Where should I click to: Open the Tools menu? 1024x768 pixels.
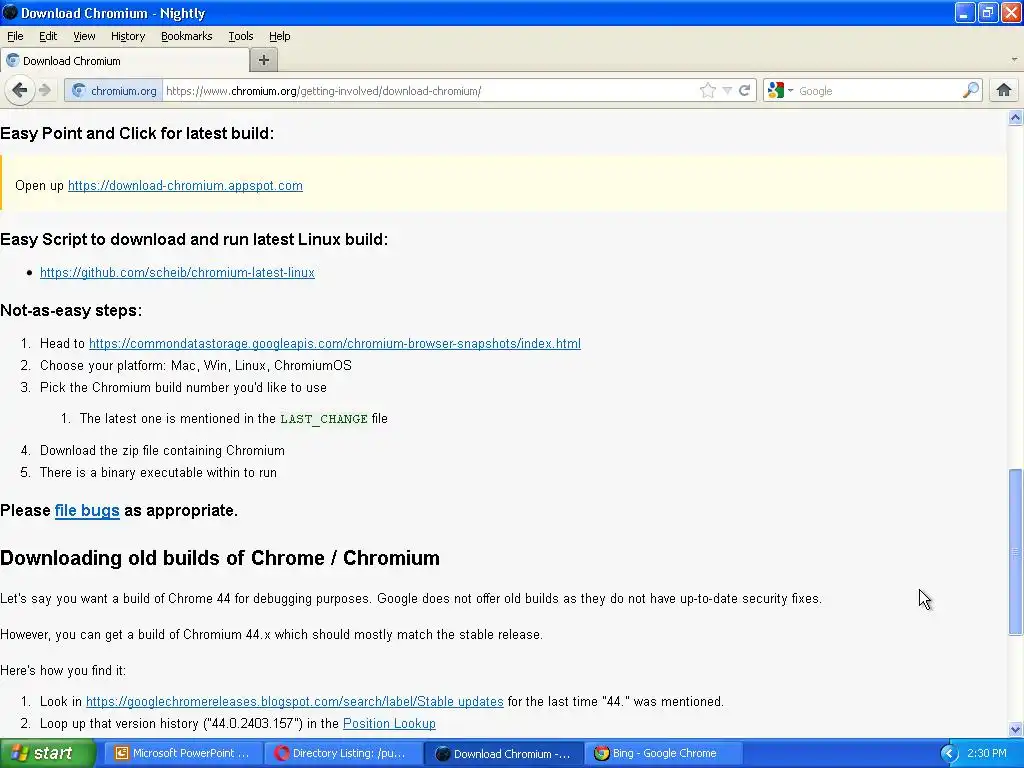[240, 36]
